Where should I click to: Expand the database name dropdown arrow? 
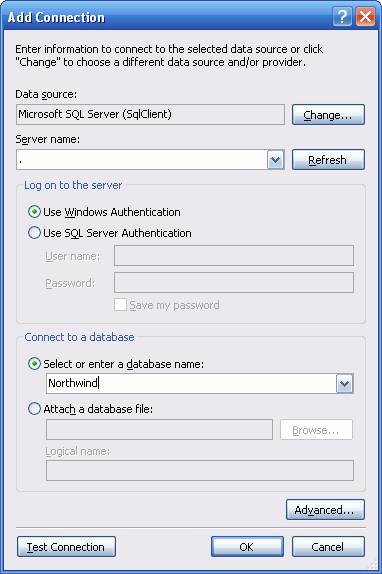pyautogui.click(x=344, y=384)
